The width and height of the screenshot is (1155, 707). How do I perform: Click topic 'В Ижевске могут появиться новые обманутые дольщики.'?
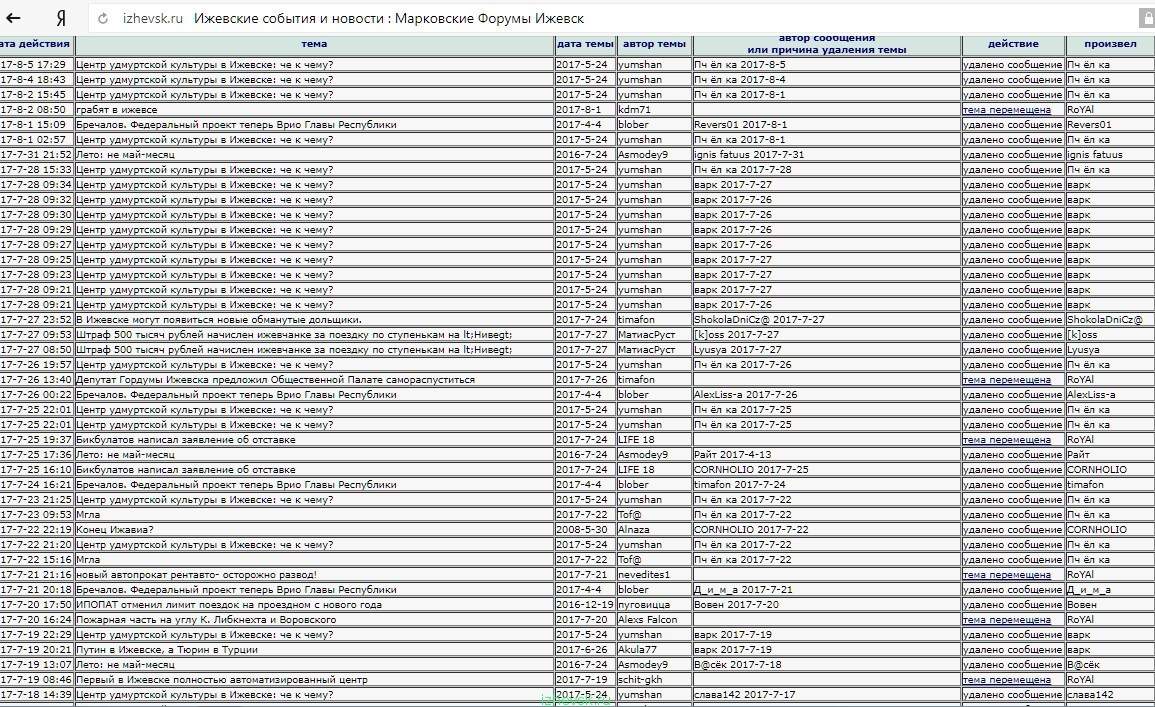[x=219, y=320]
